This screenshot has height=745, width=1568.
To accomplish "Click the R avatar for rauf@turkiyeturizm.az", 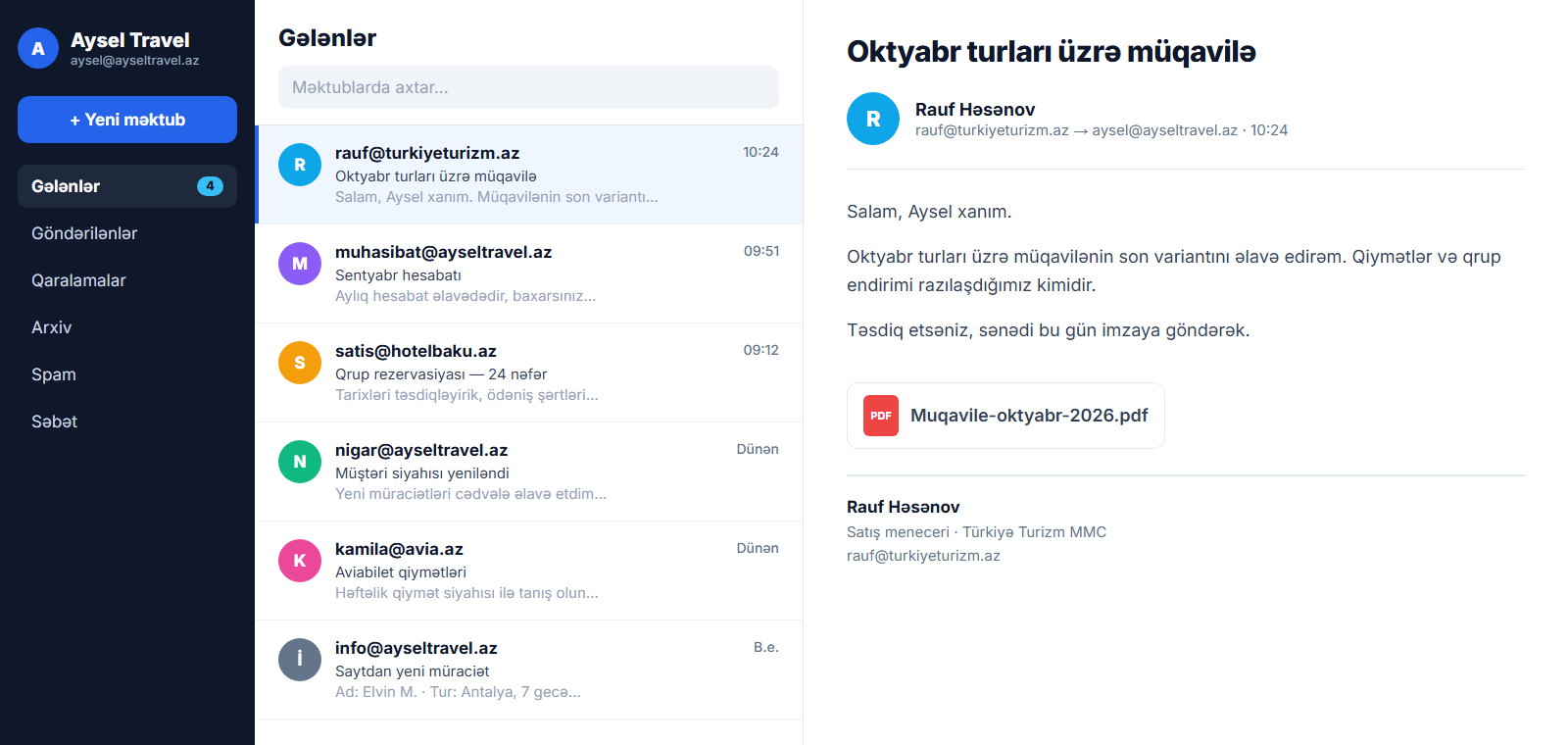I will click(300, 165).
